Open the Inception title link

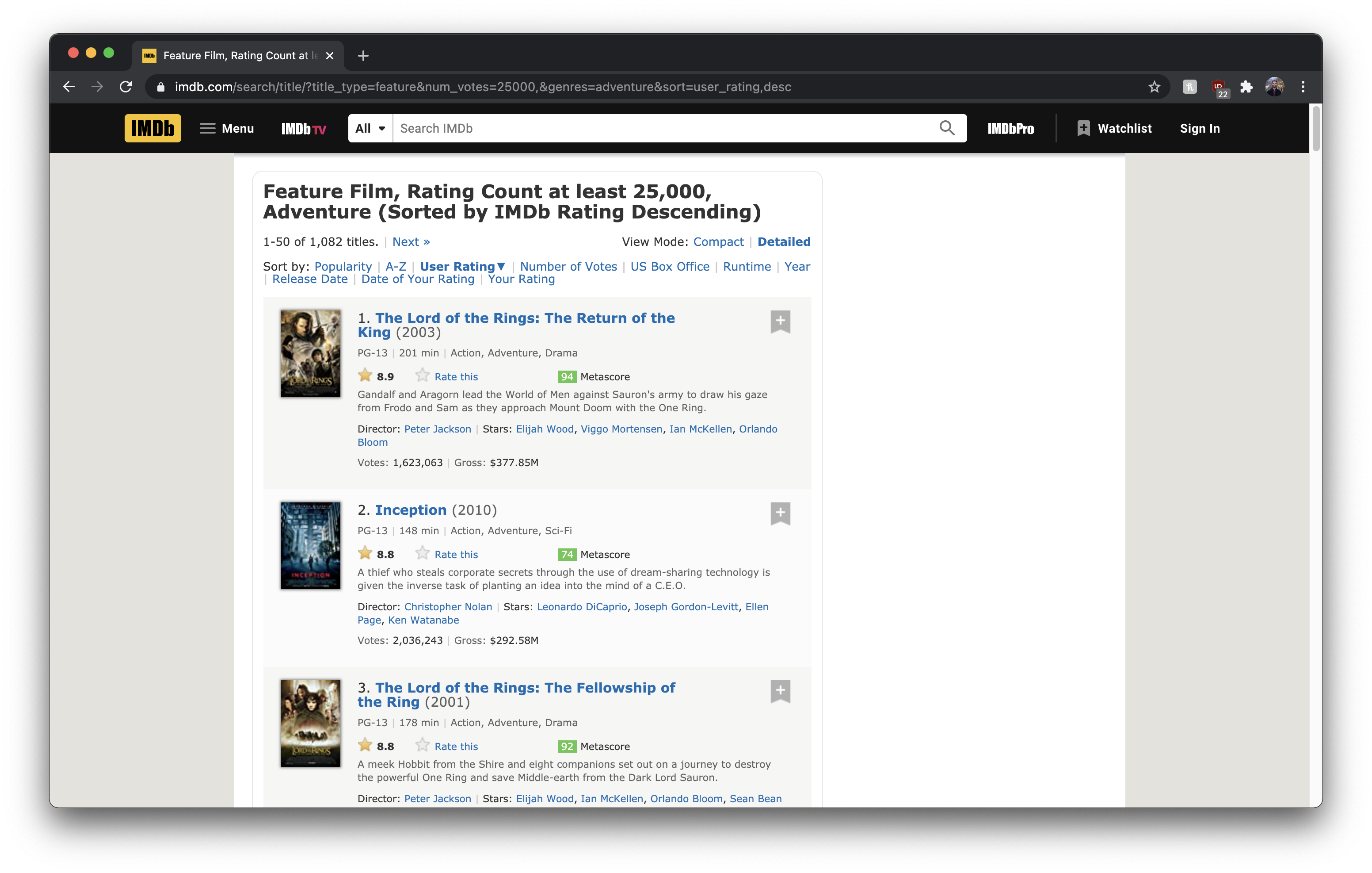(x=410, y=510)
